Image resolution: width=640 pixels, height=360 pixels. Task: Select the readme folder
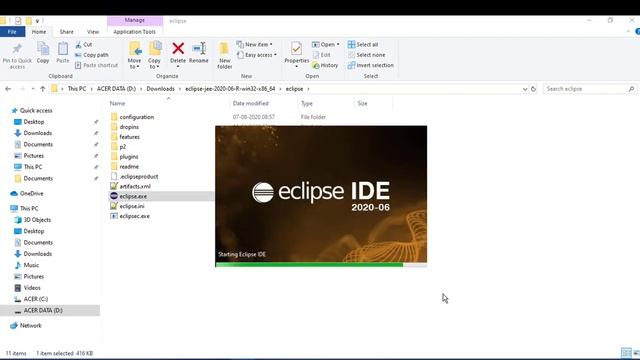tap(129, 167)
